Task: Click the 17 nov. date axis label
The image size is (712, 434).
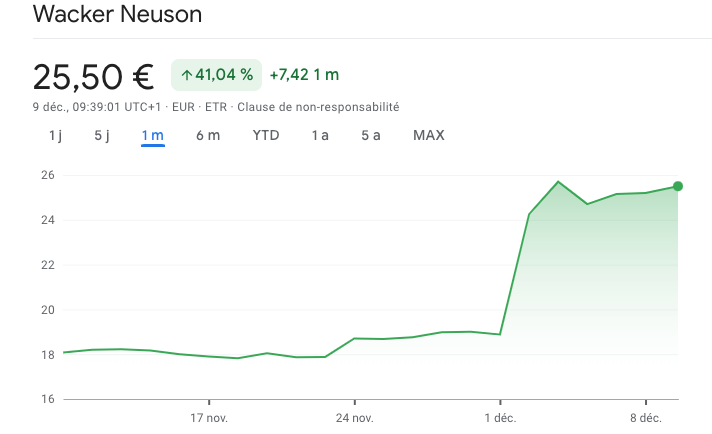Action: click(x=209, y=417)
